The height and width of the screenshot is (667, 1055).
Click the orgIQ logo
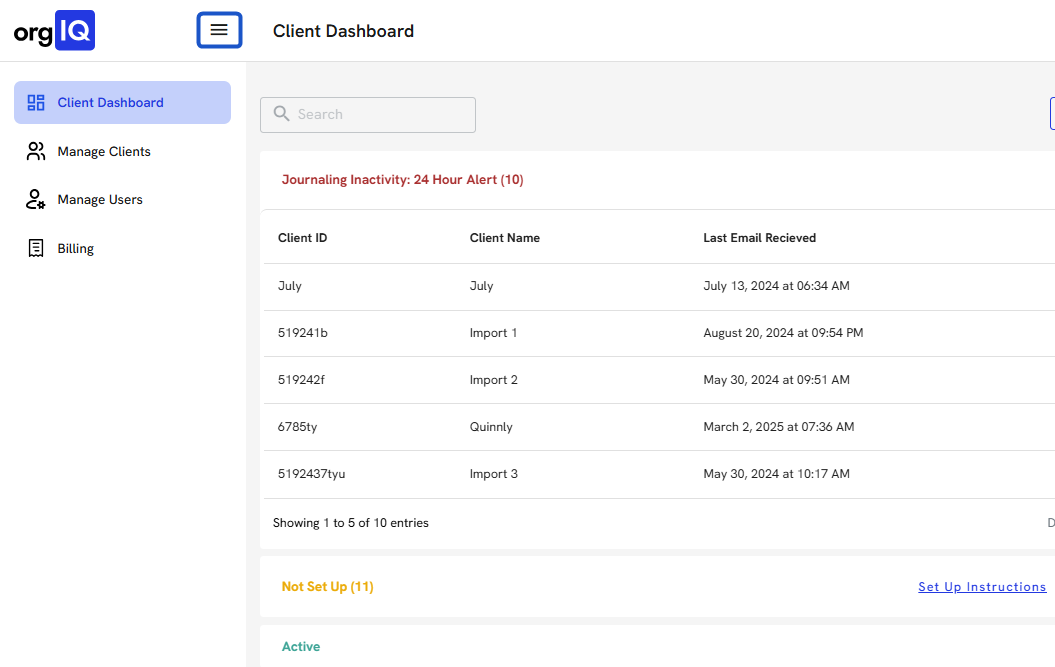point(54,30)
